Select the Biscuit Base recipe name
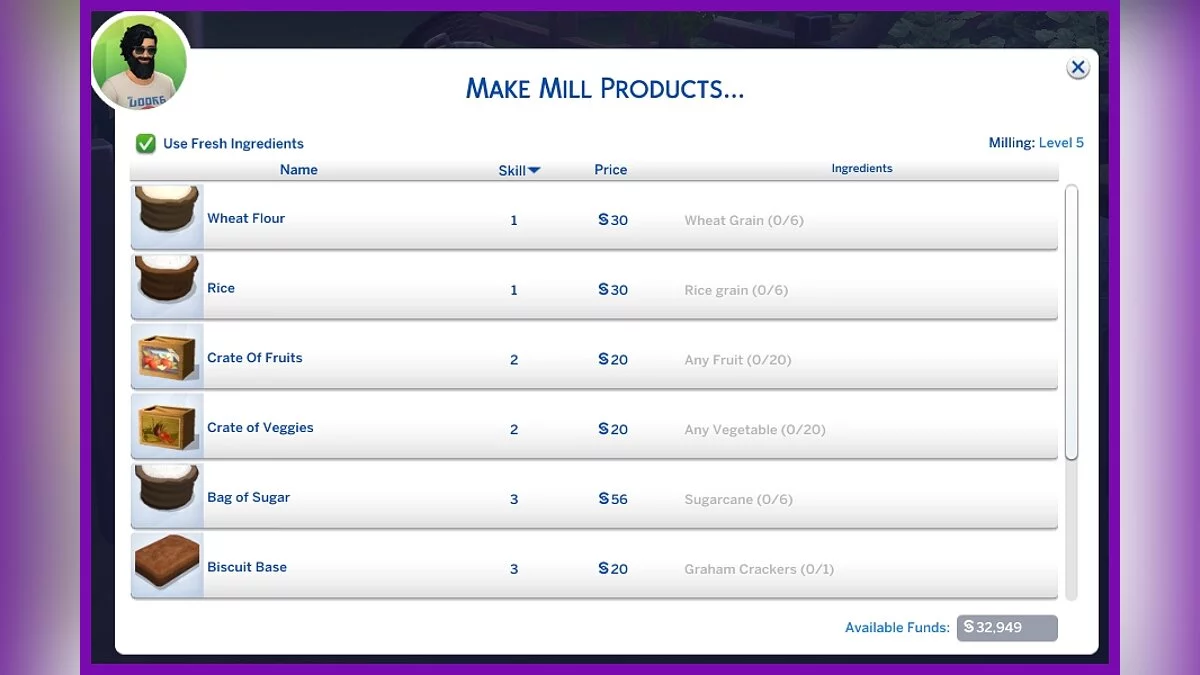Screen dimensions: 1200x675 pos(247,567)
